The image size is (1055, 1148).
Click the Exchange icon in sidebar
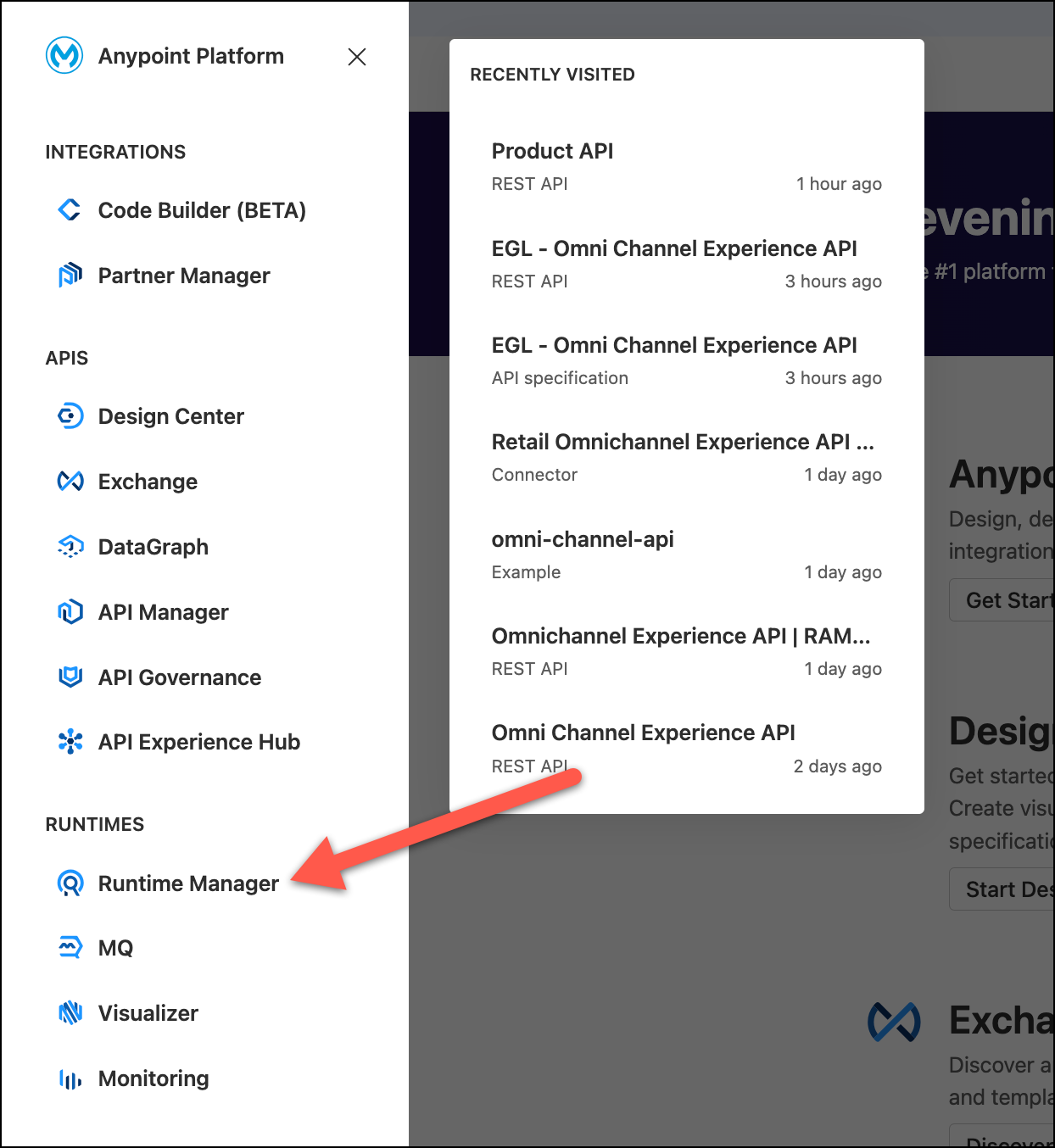[70, 481]
